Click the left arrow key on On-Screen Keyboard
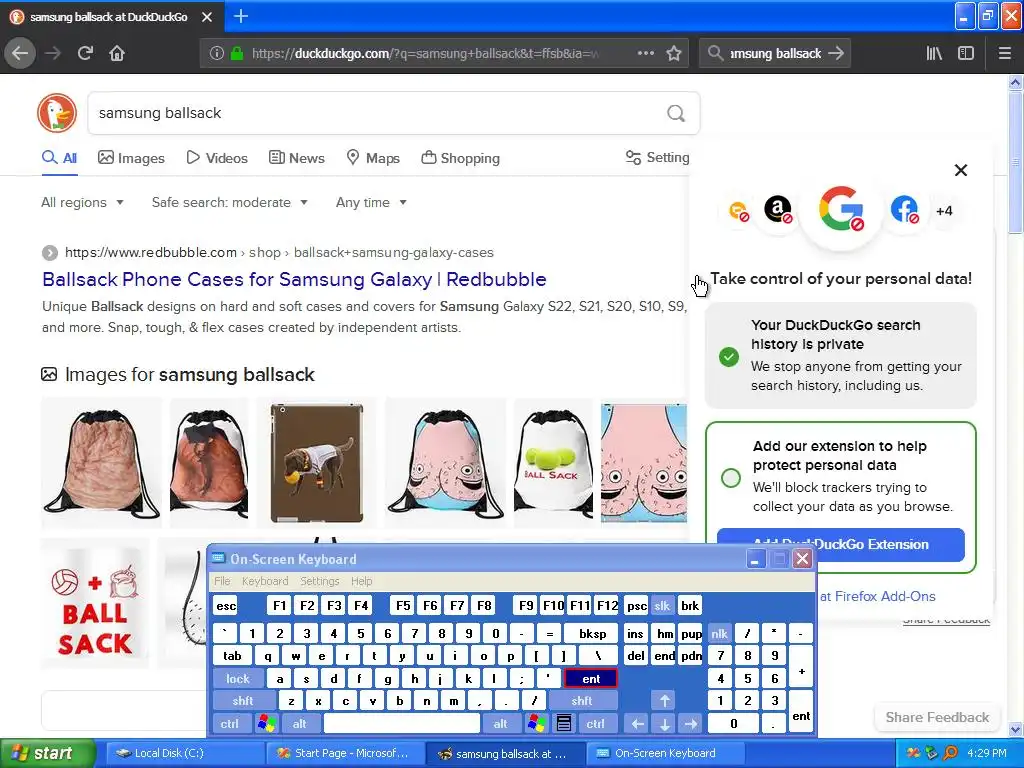Viewport: 1024px width, 768px height. coord(638,724)
